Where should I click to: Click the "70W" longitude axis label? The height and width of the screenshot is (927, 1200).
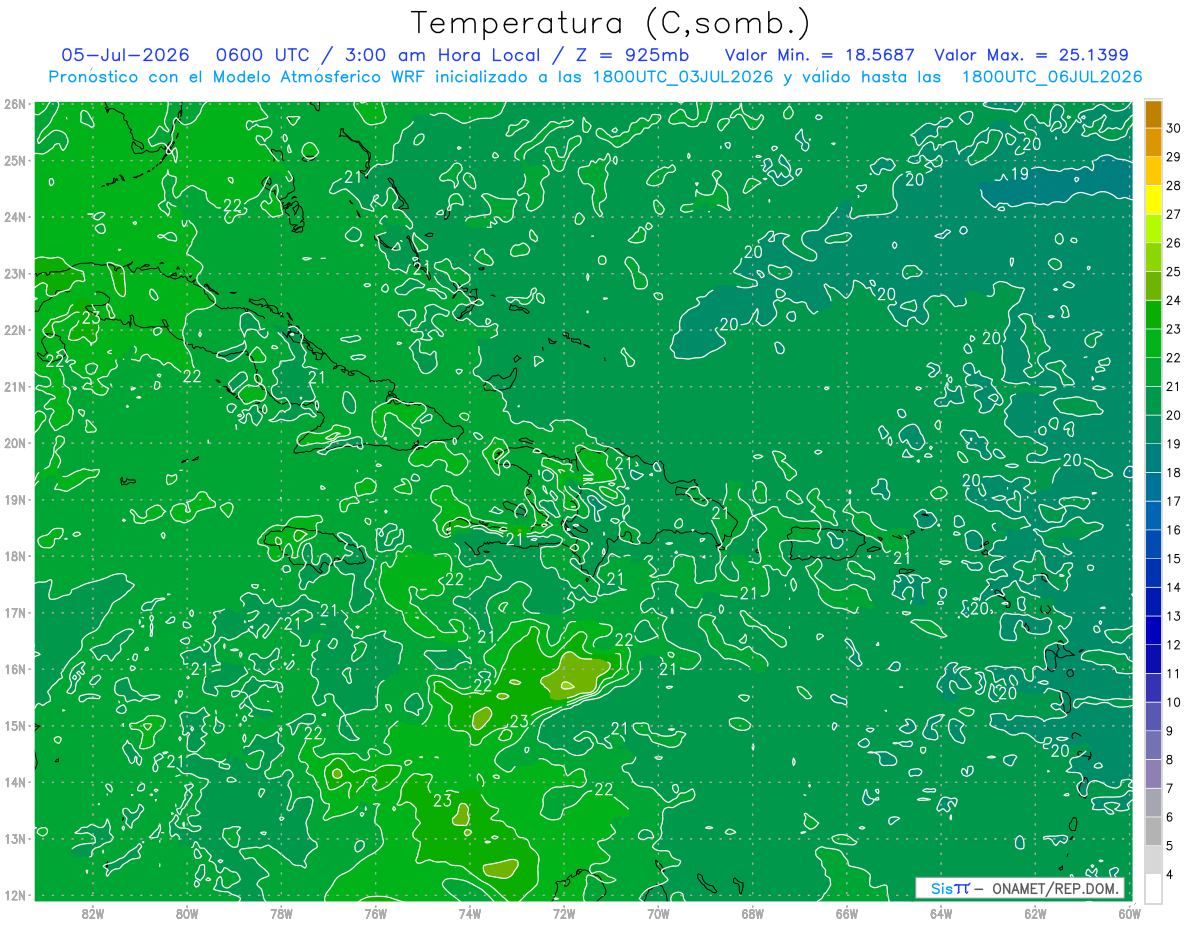click(x=658, y=913)
